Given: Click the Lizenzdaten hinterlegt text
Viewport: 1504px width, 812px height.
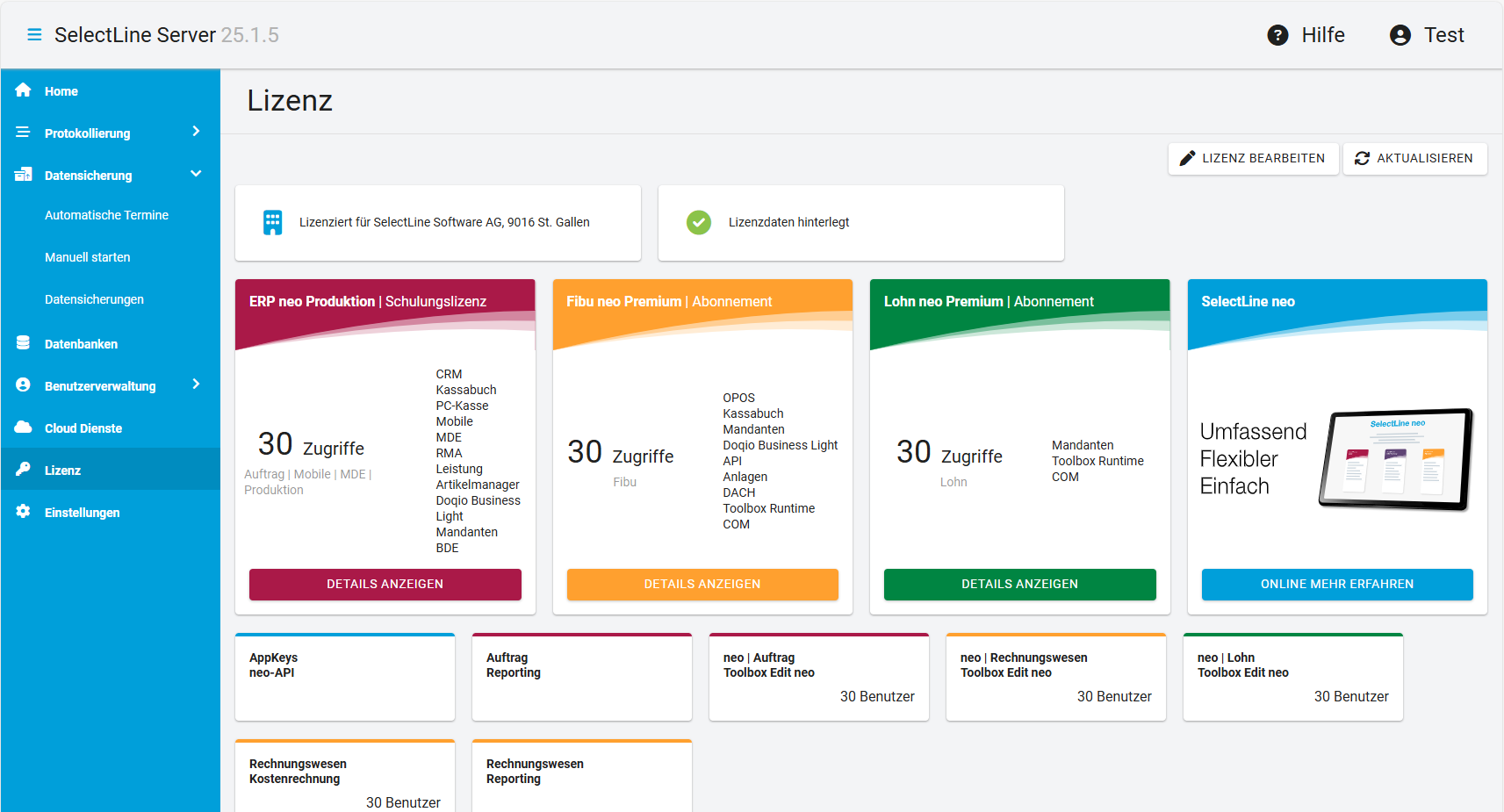Looking at the screenshot, I should (788, 222).
